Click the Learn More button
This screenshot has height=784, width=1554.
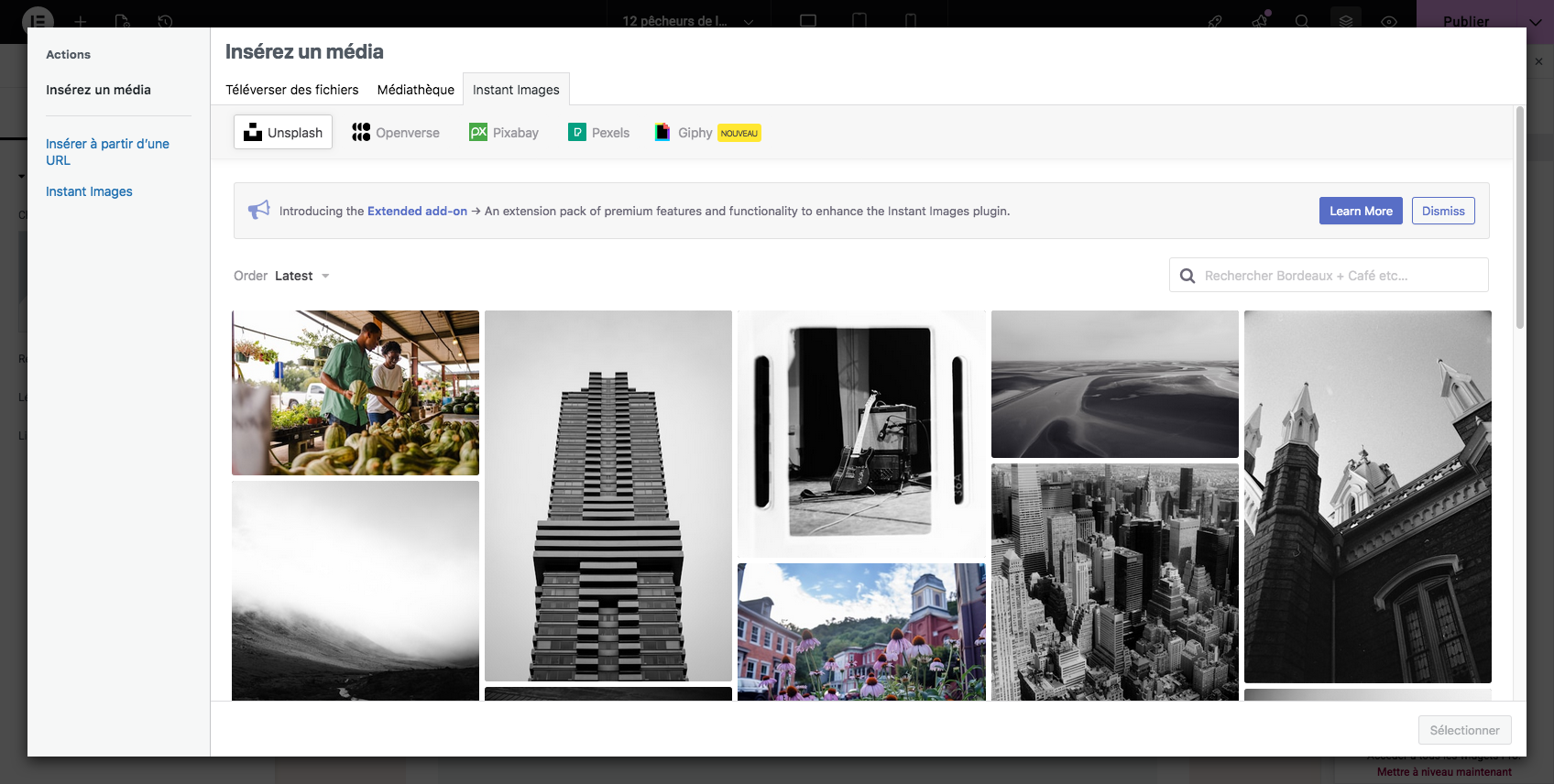point(1361,211)
